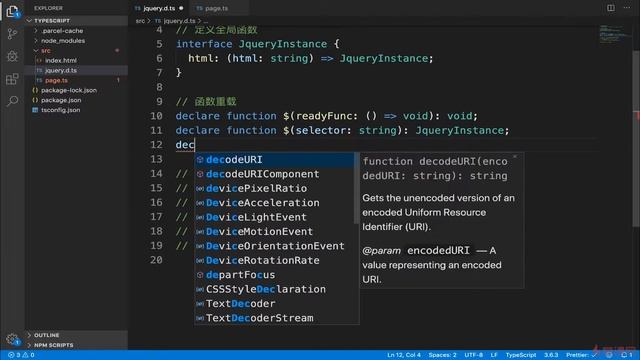This screenshot has height=360, width=640.
Task: Select devicePixelRatio suggestion
Action: pyautogui.click(x=274, y=188)
